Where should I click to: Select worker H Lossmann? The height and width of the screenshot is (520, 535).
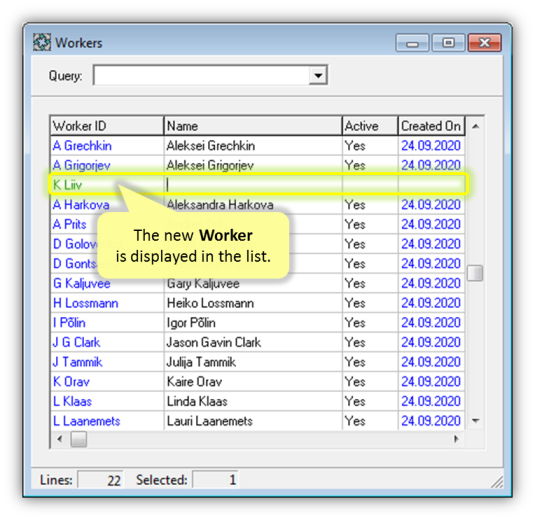coord(258,303)
